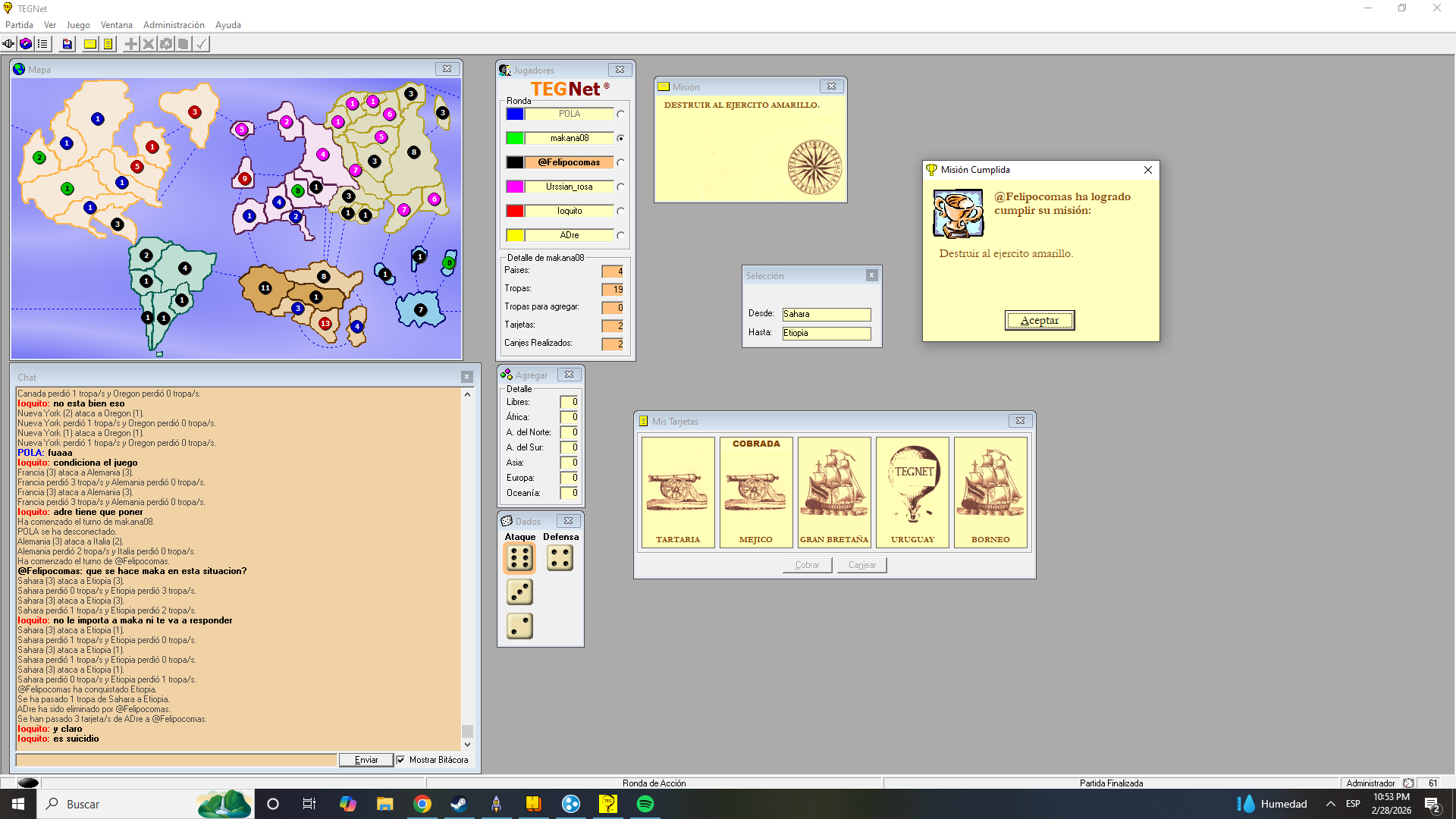Click the checkmark end-turn toolbar icon
This screenshot has width=1456, height=819.
click(x=201, y=44)
